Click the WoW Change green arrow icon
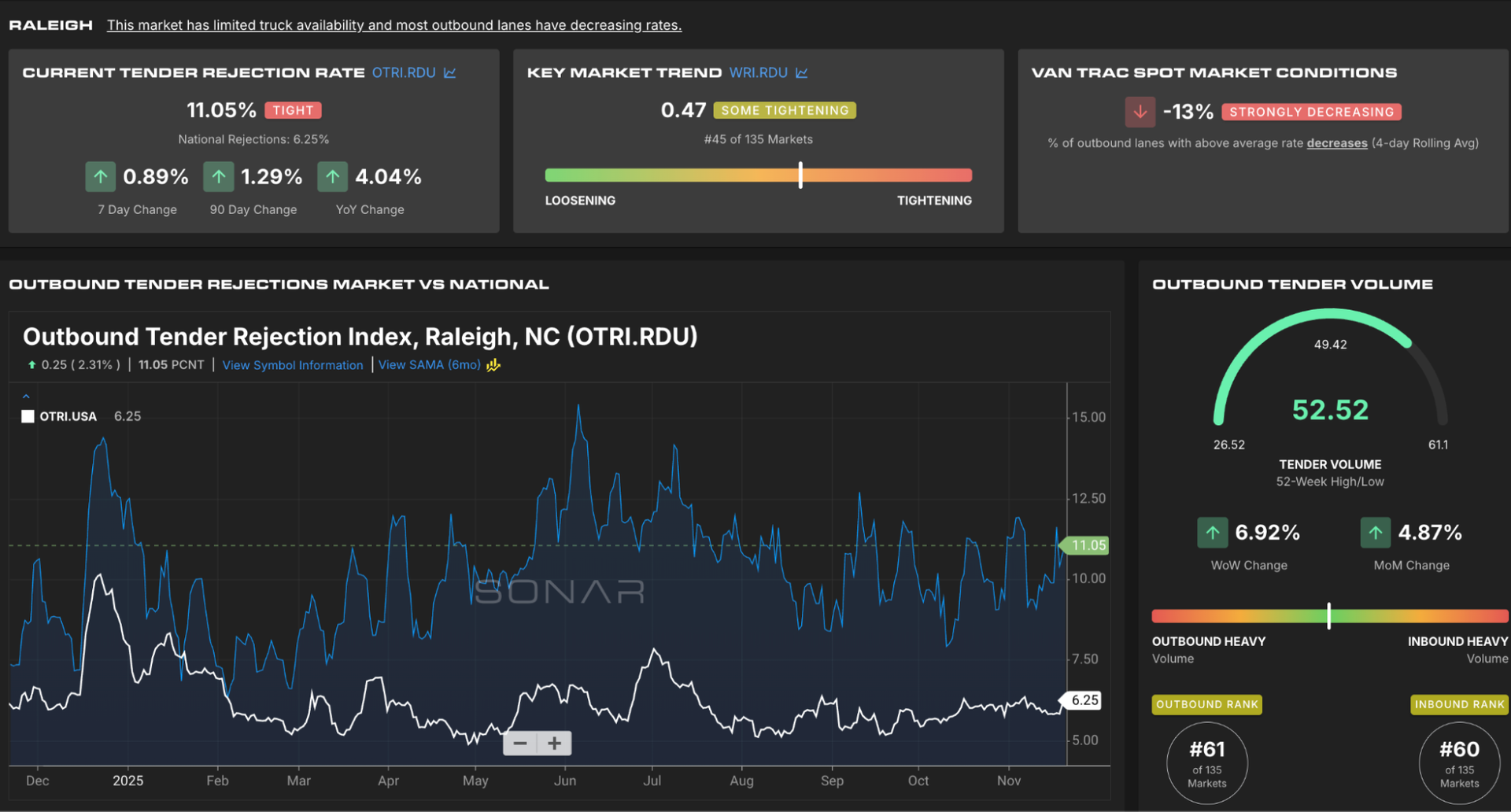Image resolution: width=1511 pixels, height=812 pixels. [1212, 533]
